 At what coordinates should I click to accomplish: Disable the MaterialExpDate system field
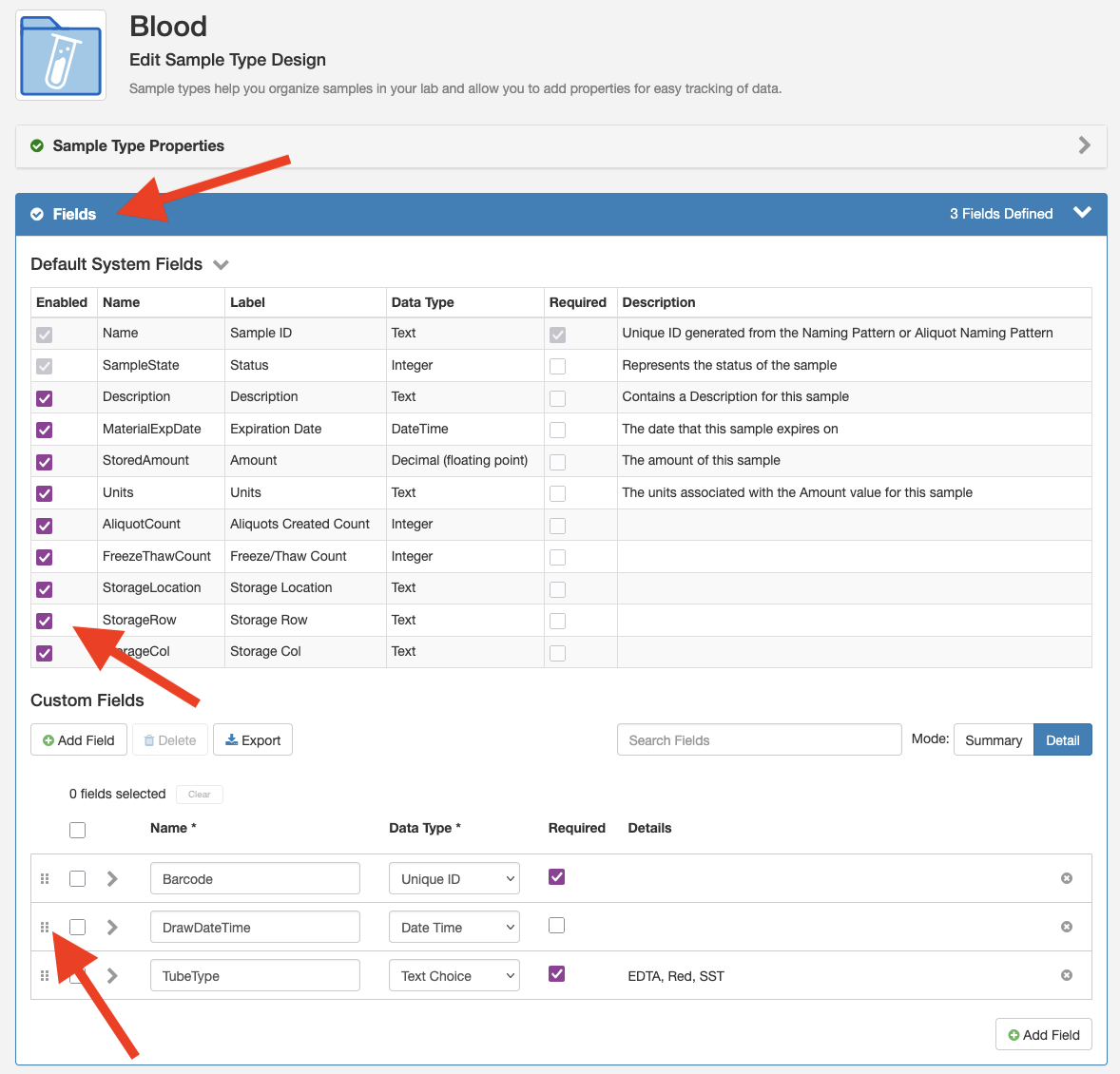[x=45, y=430]
